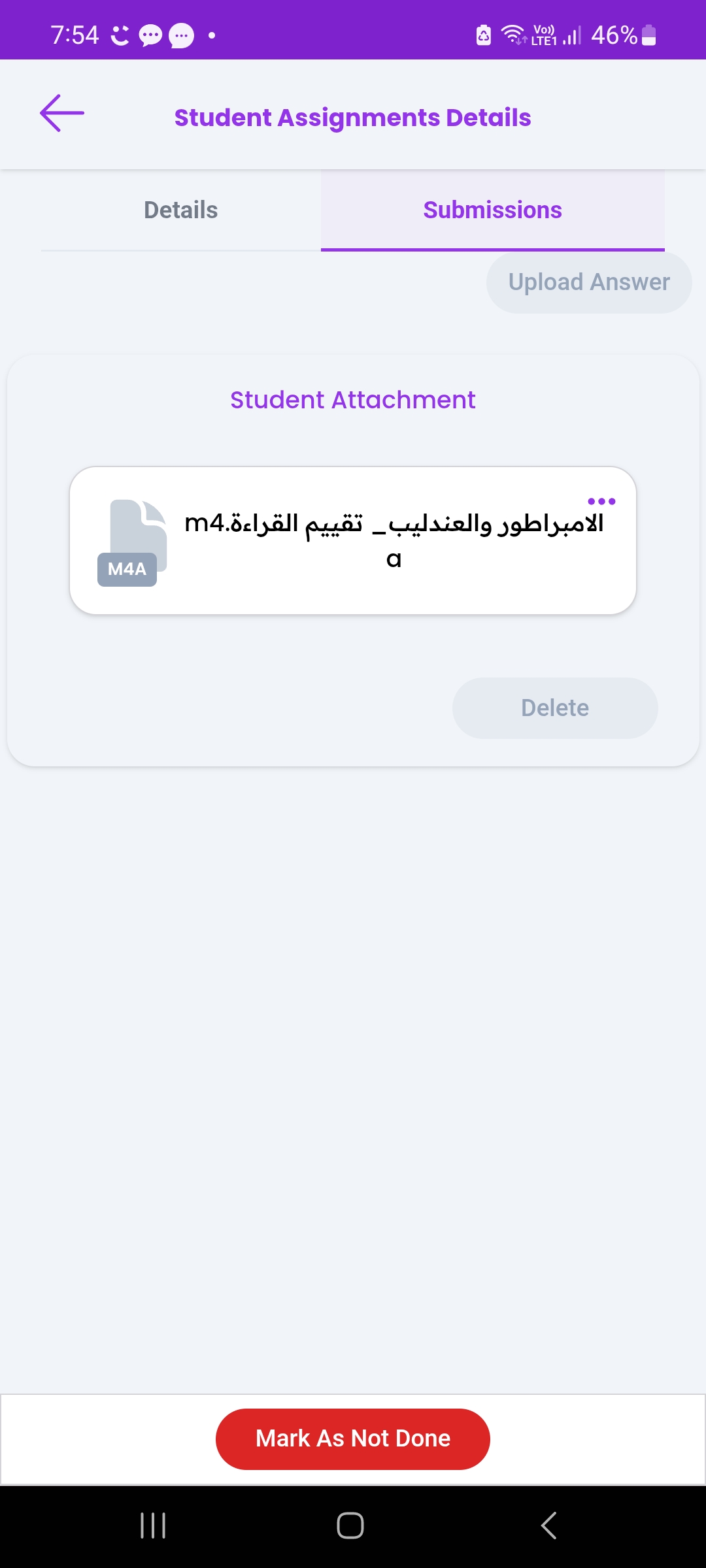Tap the smiley face notification icon

120,35
